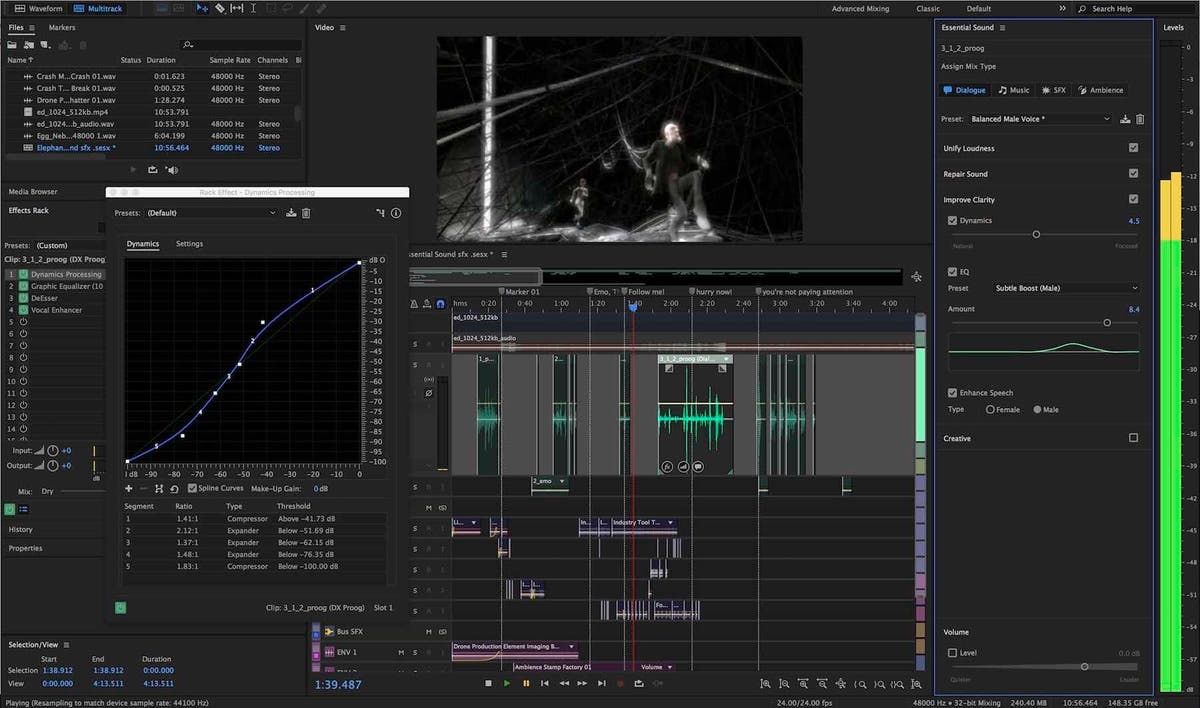Select the Time Selection tool
Screen dimensions: 1200x708
[253, 8]
